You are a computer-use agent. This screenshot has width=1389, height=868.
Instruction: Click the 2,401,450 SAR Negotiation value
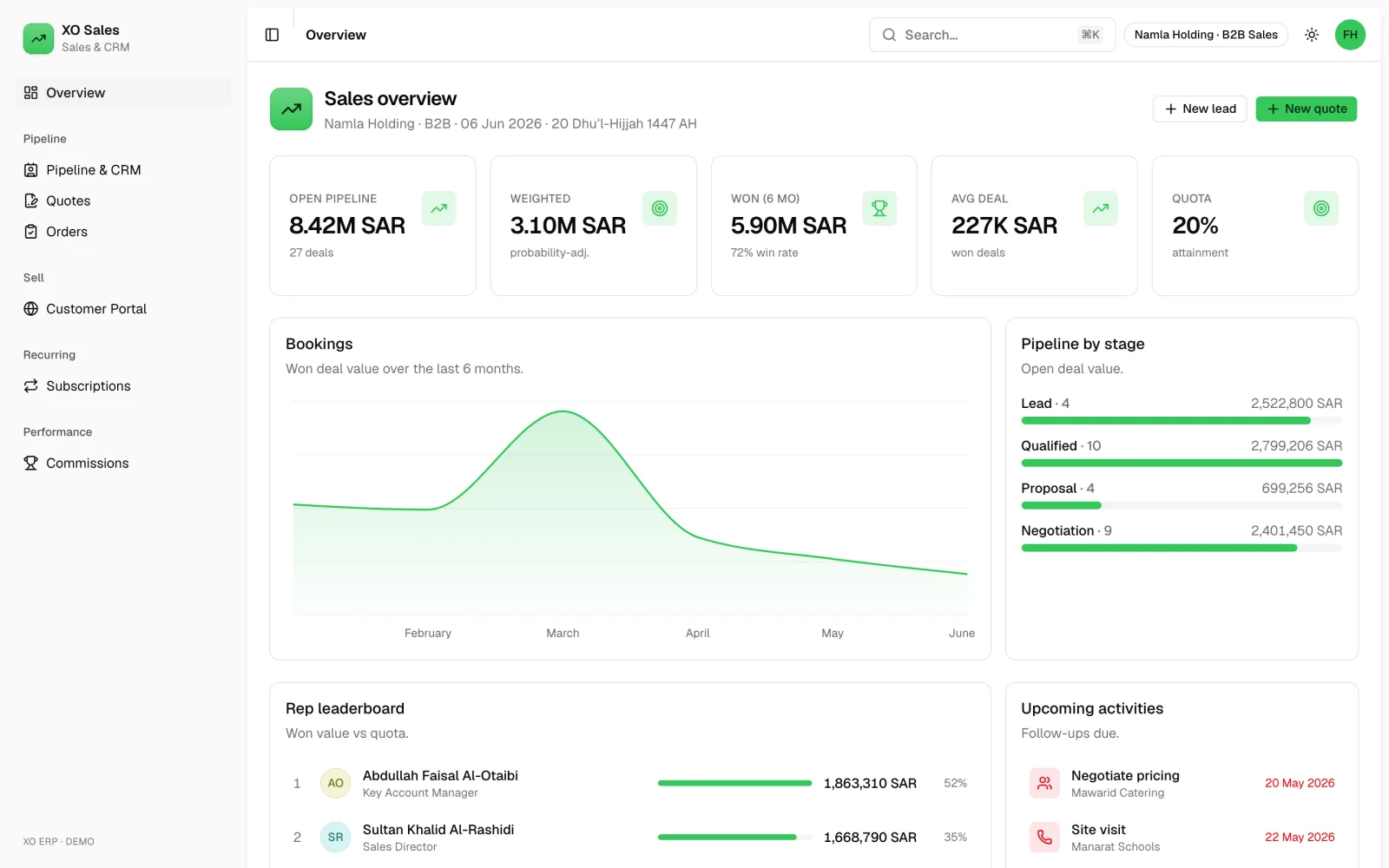click(1296, 530)
